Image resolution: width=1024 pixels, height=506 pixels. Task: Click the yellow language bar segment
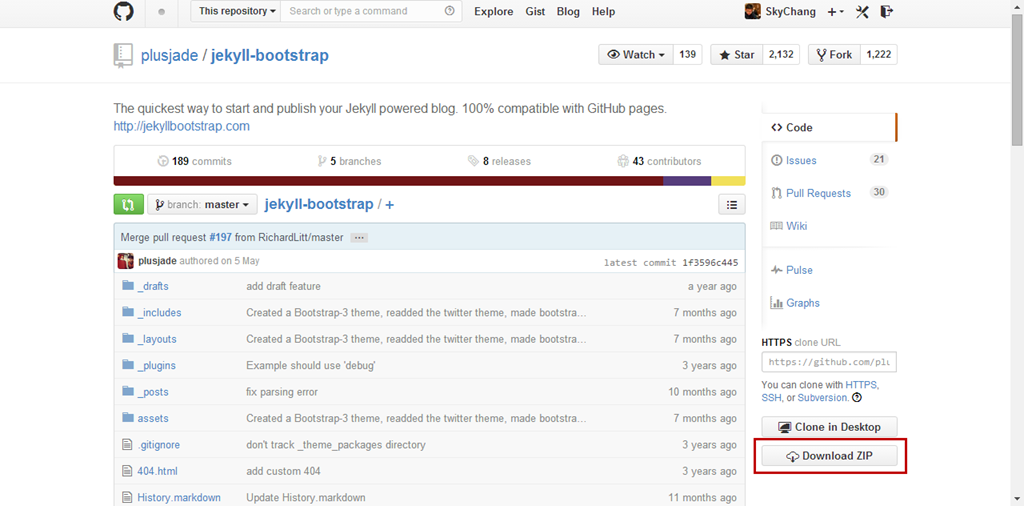(x=728, y=181)
